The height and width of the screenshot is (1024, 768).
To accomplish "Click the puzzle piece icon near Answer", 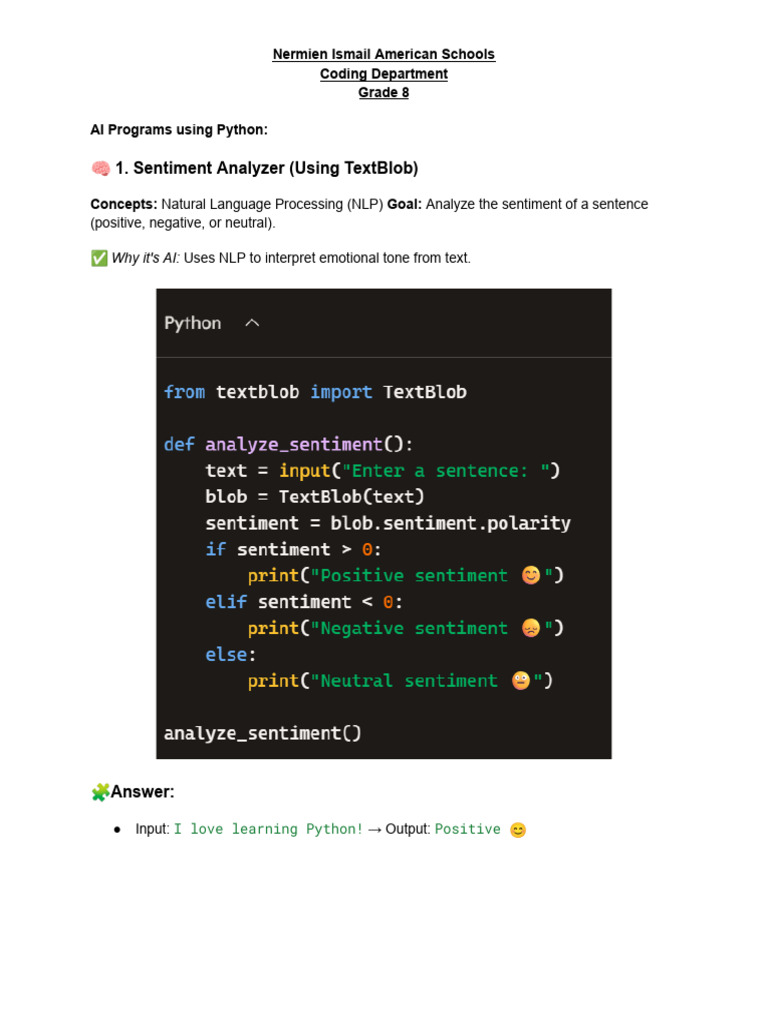I will point(100,792).
